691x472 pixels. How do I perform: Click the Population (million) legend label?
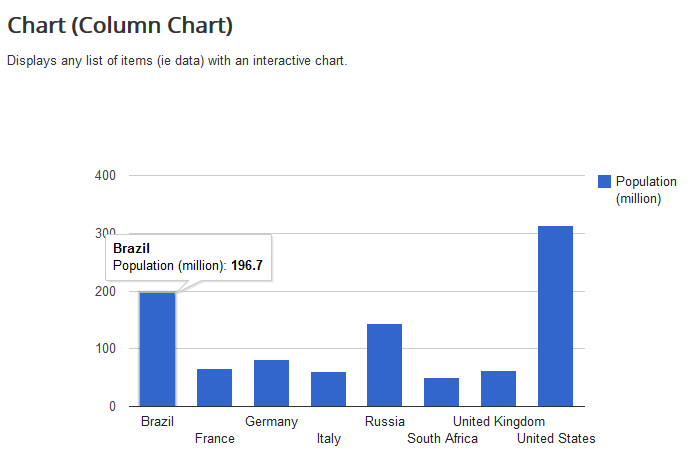point(646,190)
